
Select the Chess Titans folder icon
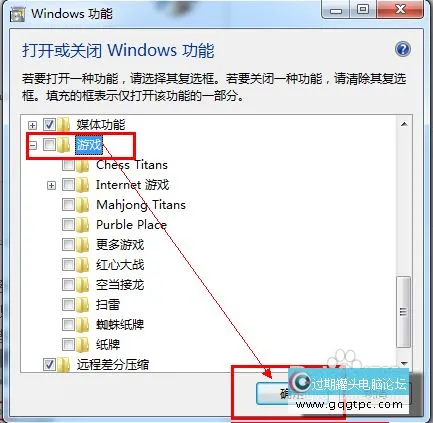(82, 165)
